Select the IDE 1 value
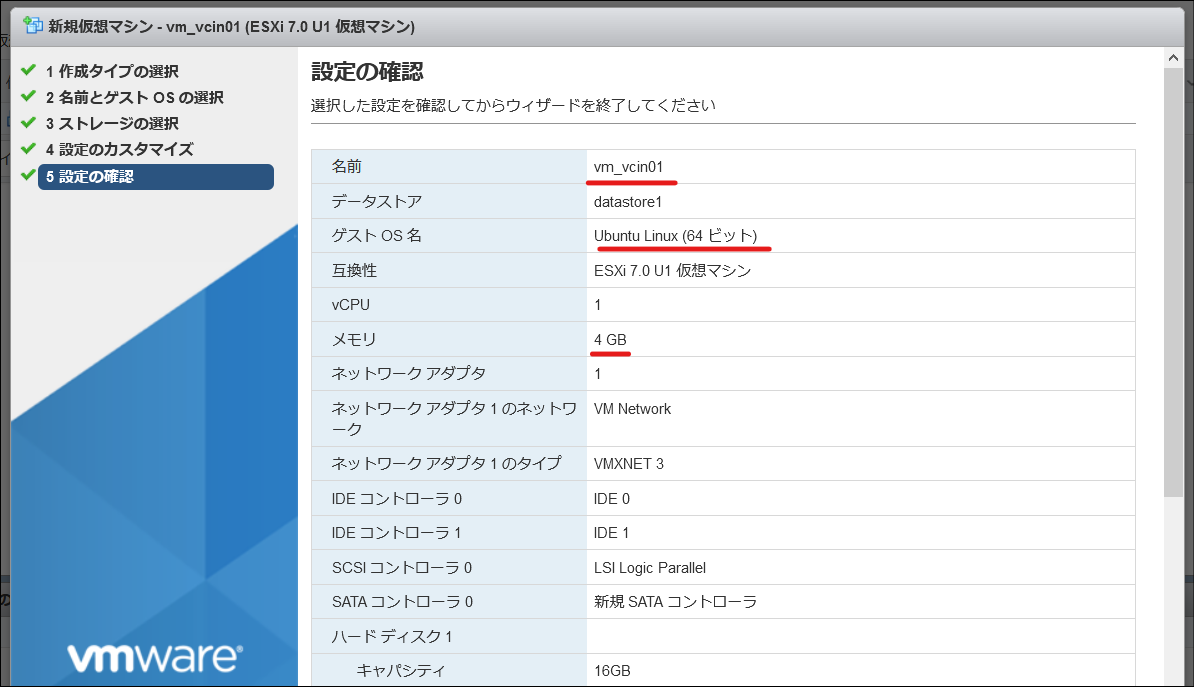The width and height of the screenshot is (1194, 687). (x=611, y=533)
